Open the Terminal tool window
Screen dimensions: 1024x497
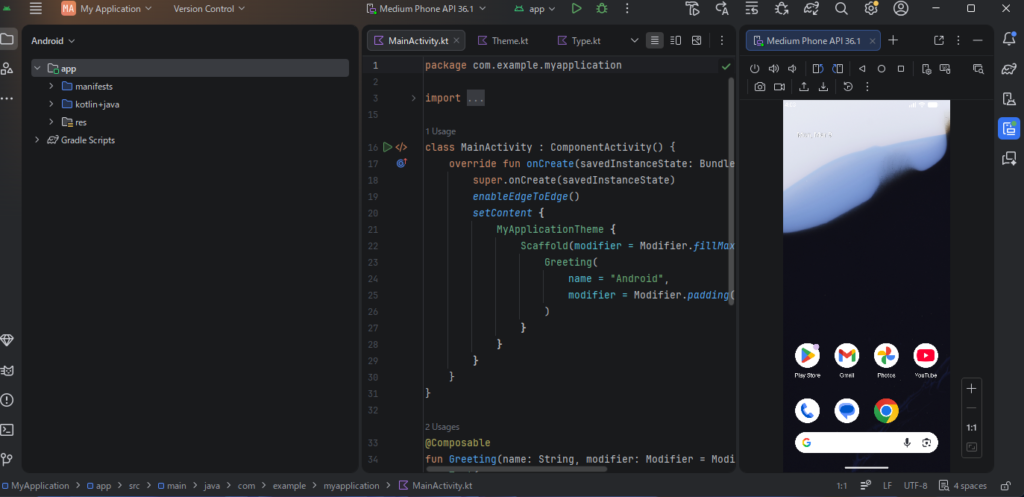(x=7, y=429)
